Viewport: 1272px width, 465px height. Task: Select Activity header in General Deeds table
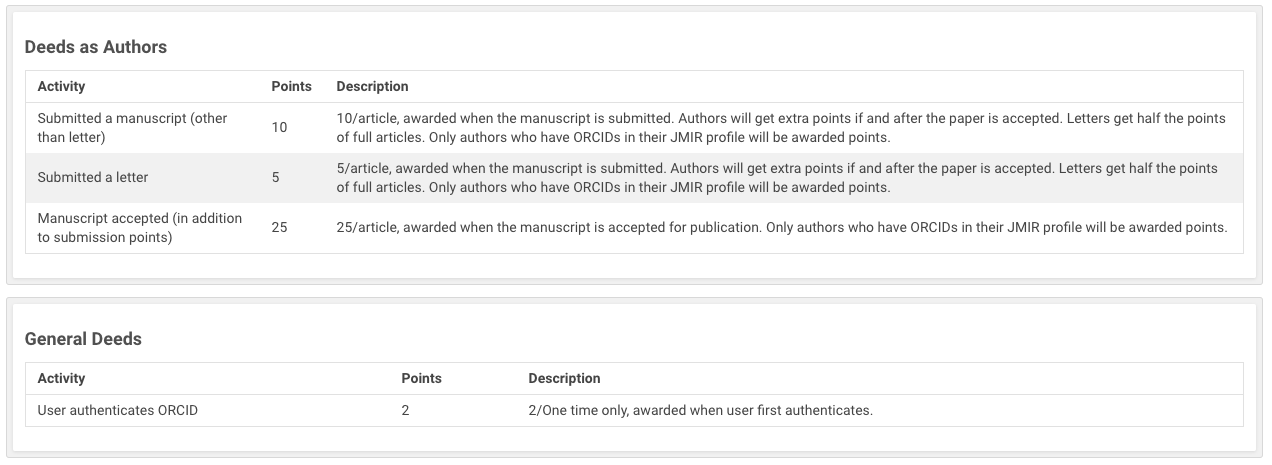(x=61, y=379)
